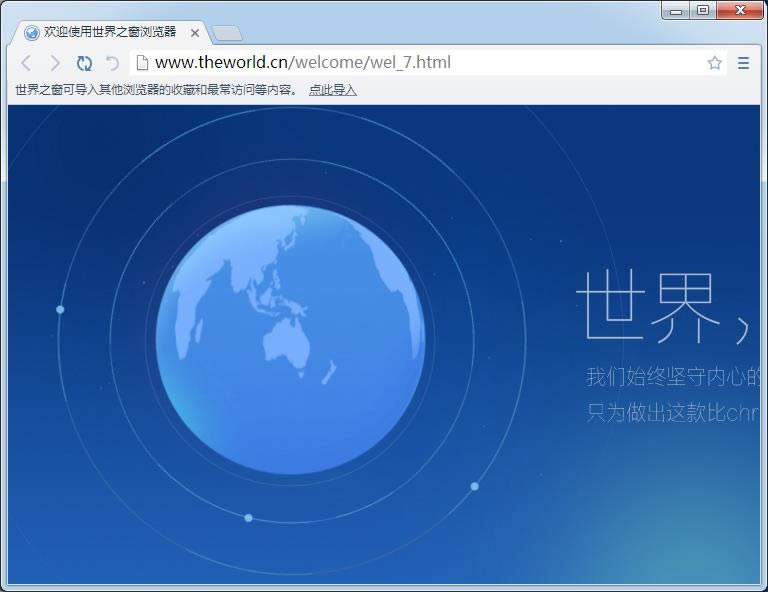768x592 pixels.
Task: Focus the address bar with theworld.cn URL
Action: click(x=420, y=63)
